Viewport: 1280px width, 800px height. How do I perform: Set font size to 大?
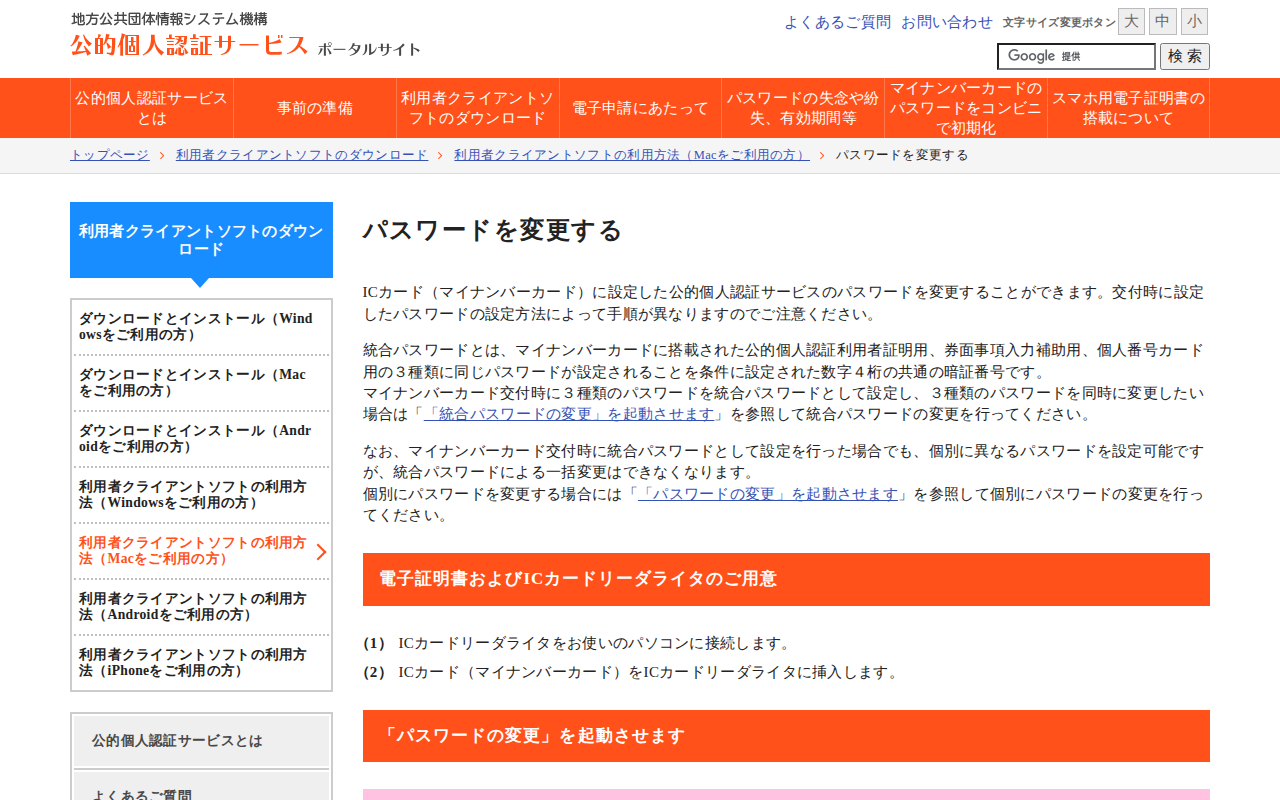(x=1131, y=21)
